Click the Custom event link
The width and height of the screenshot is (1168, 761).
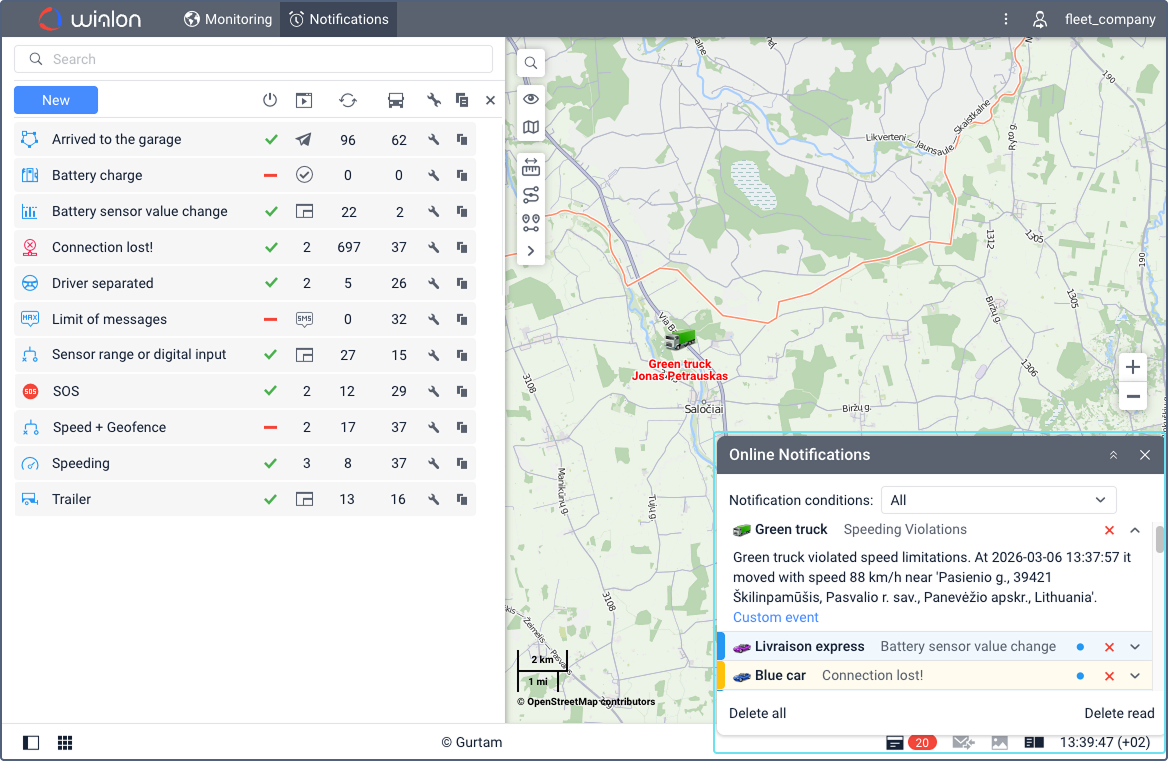click(775, 617)
